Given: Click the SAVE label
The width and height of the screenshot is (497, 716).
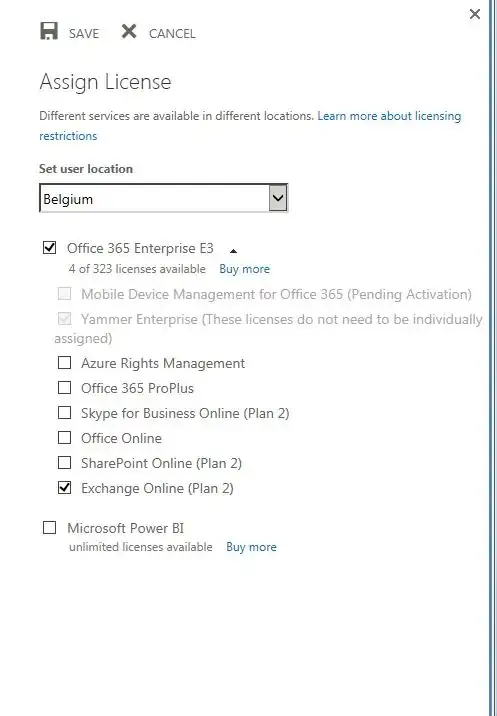Looking at the screenshot, I should tap(84, 33).
